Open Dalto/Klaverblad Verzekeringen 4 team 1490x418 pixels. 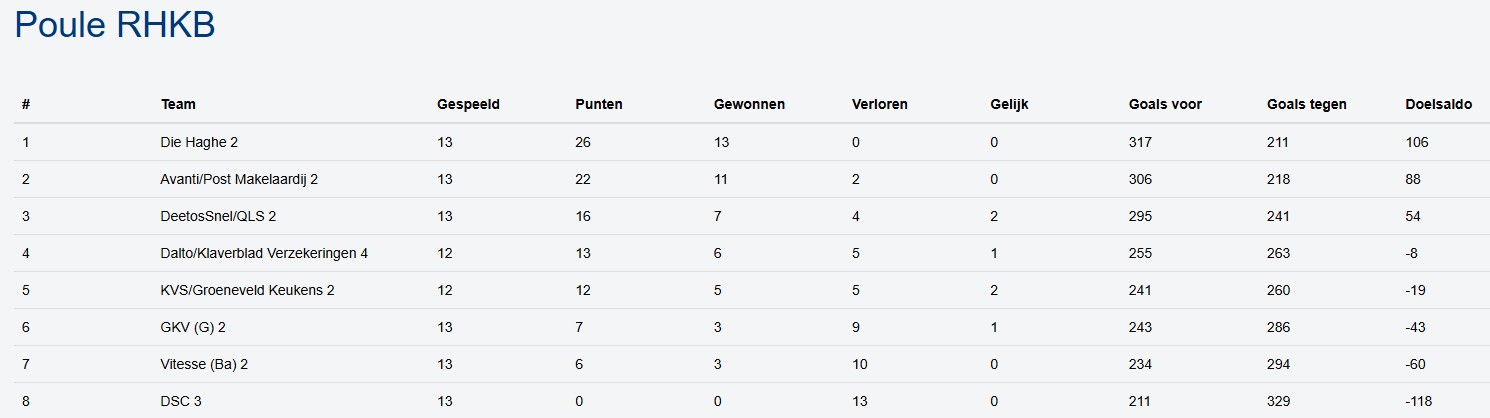[264, 254]
